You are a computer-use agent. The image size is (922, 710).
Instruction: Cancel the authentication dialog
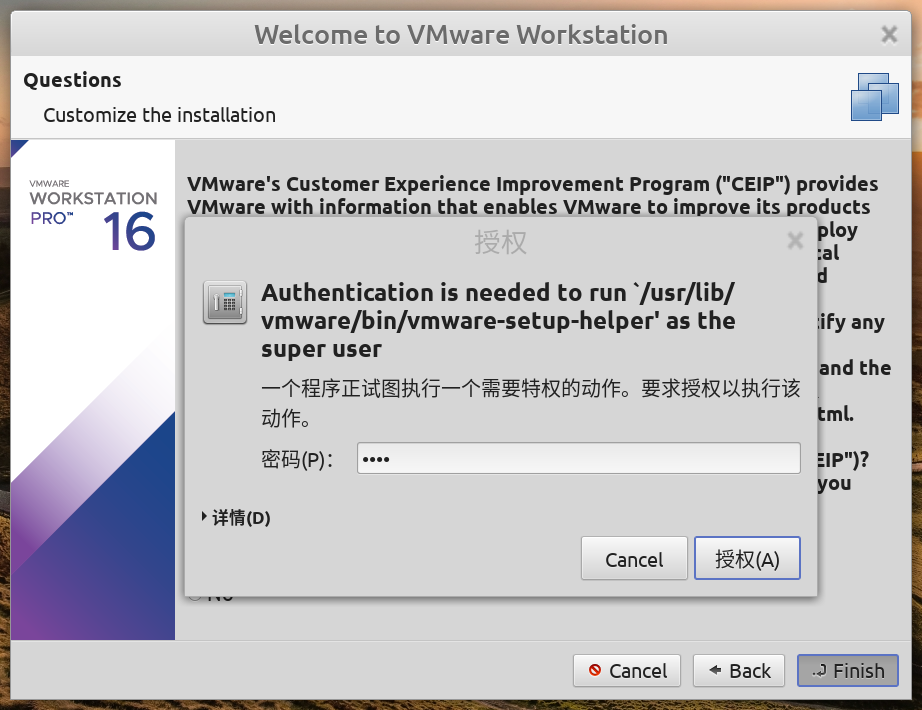pos(634,558)
